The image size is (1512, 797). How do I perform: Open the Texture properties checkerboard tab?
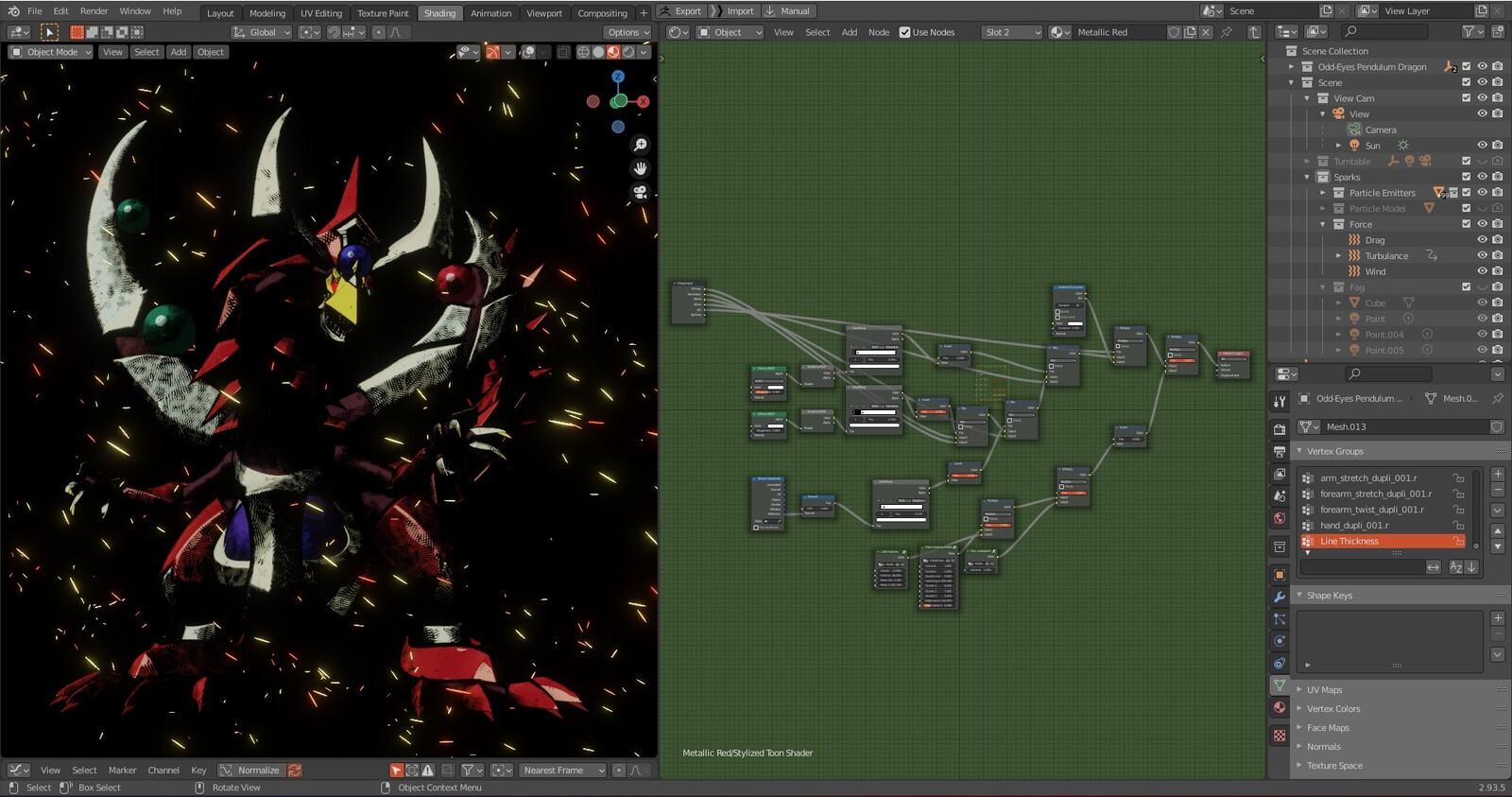[x=1280, y=736]
